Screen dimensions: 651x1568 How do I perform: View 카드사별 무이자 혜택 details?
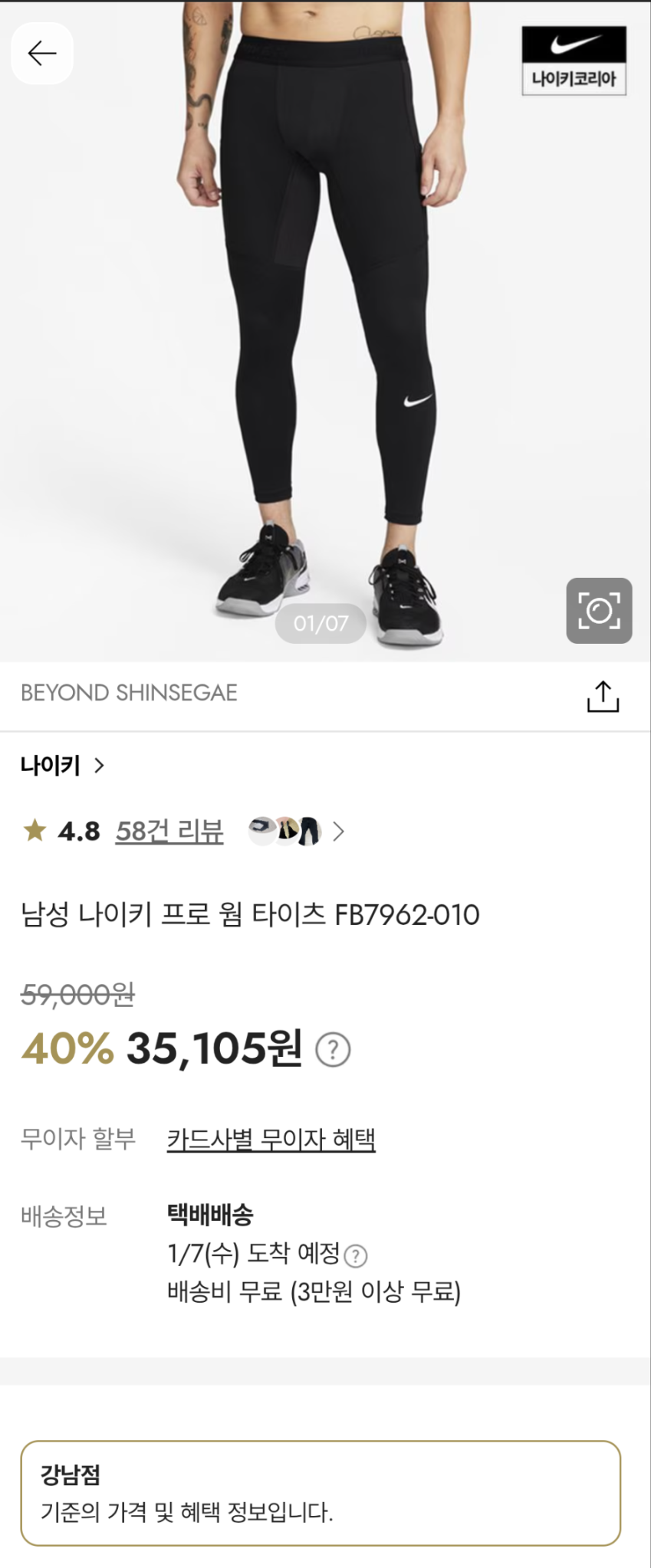point(271,1140)
